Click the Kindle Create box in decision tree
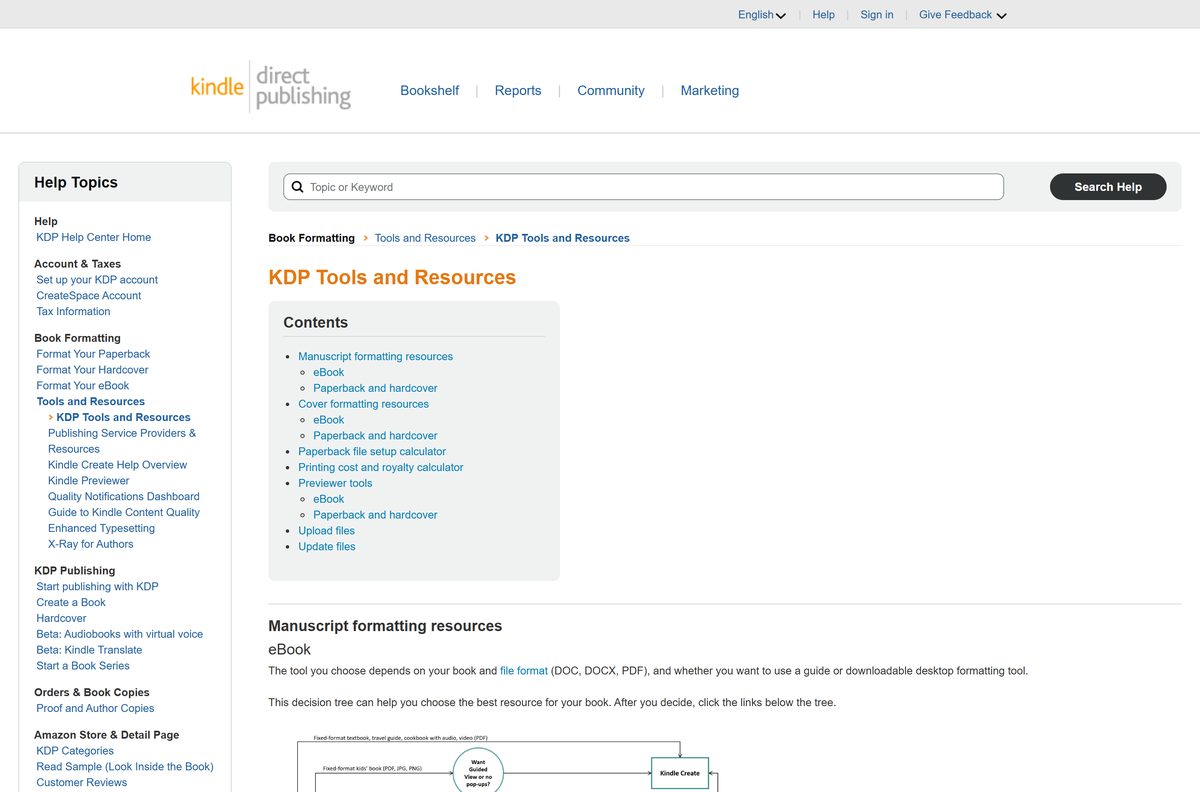Screen dimensions: 1200x792 coord(680,773)
